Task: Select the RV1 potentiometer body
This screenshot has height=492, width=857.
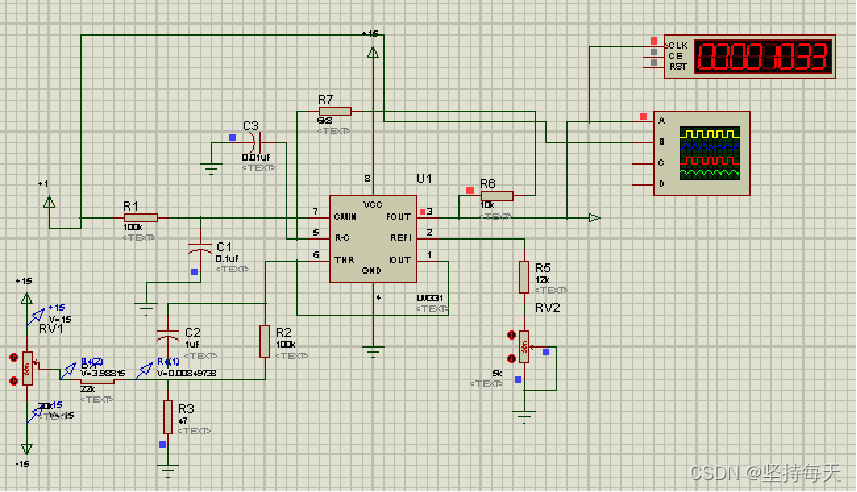Action: coord(28,368)
